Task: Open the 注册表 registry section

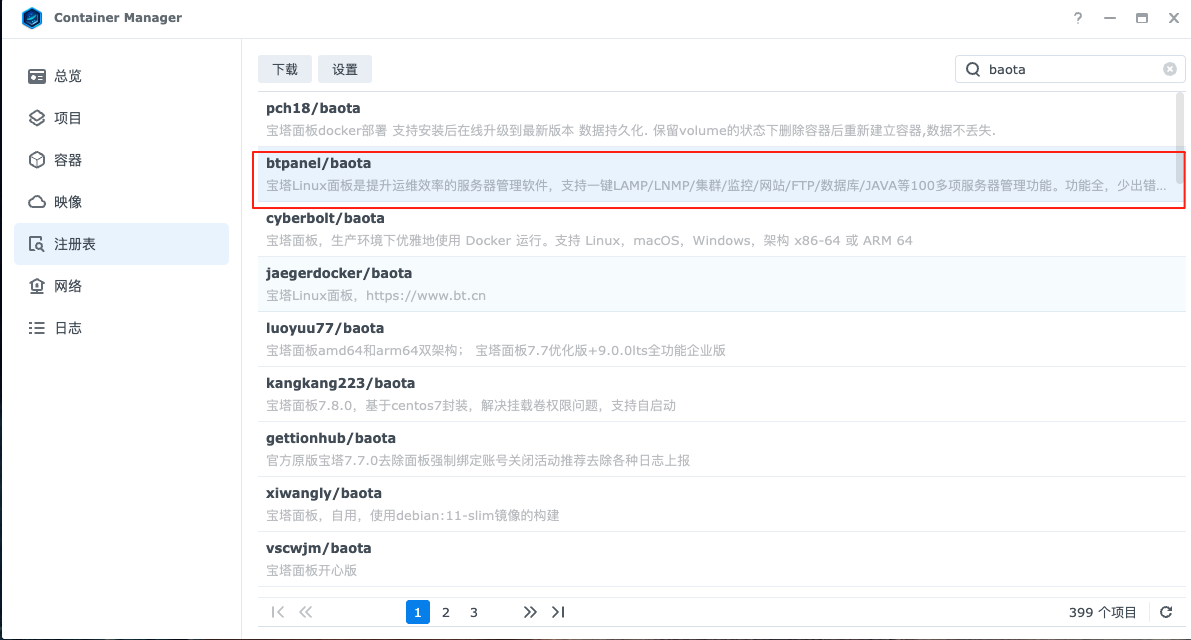Action: coord(122,244)
